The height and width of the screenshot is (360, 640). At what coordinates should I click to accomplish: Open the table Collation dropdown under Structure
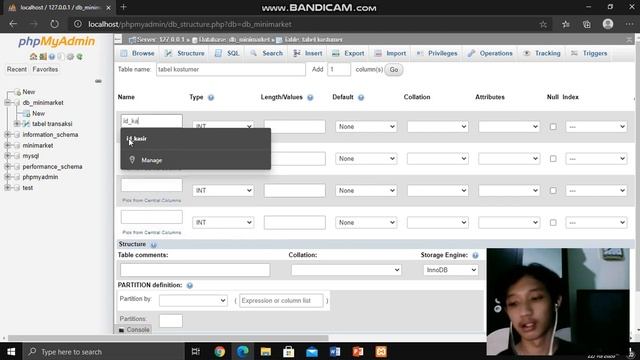coord(346,270)
